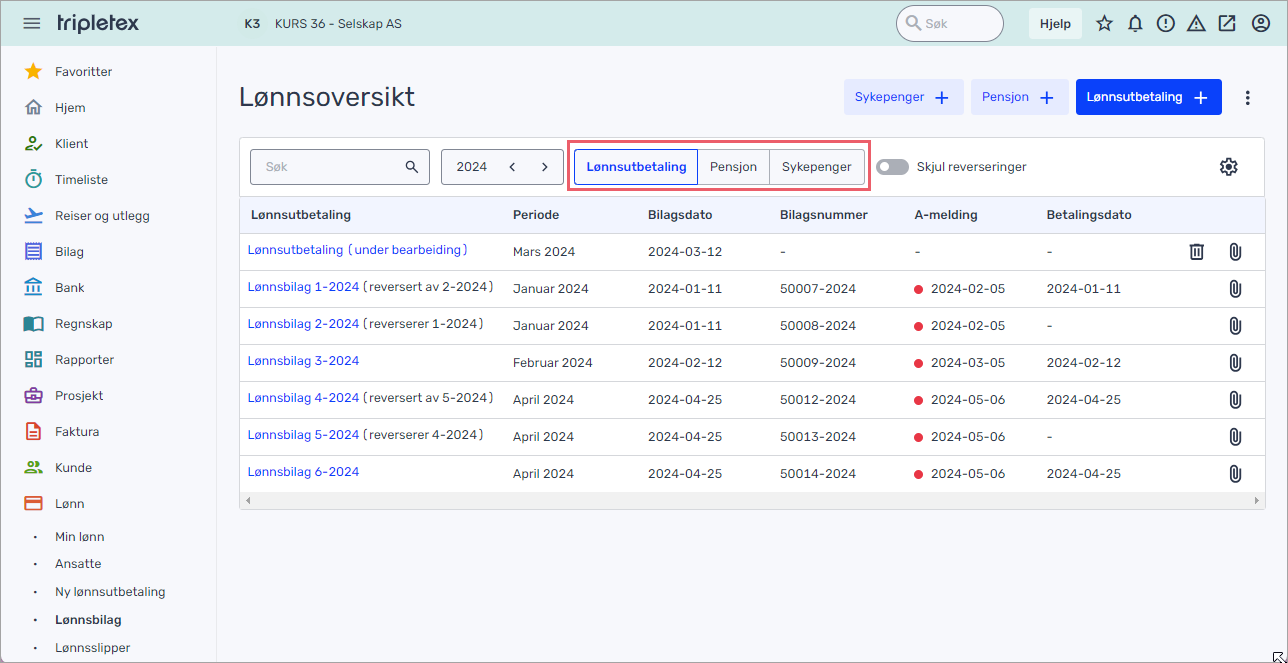Image resolution: width=1288 pixels, height=663 pixels.
Task: Open Reiser og utlegg in sidebar
Action: (102, 216)
